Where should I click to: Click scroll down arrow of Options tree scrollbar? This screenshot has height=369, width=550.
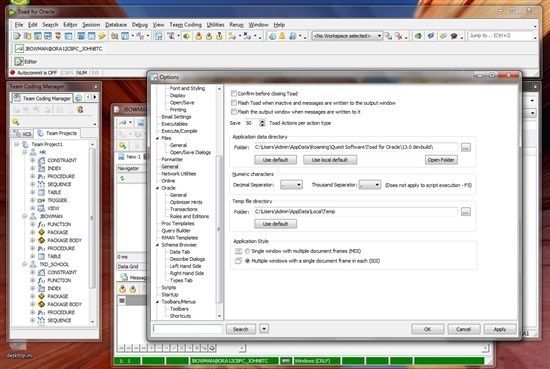219,316
